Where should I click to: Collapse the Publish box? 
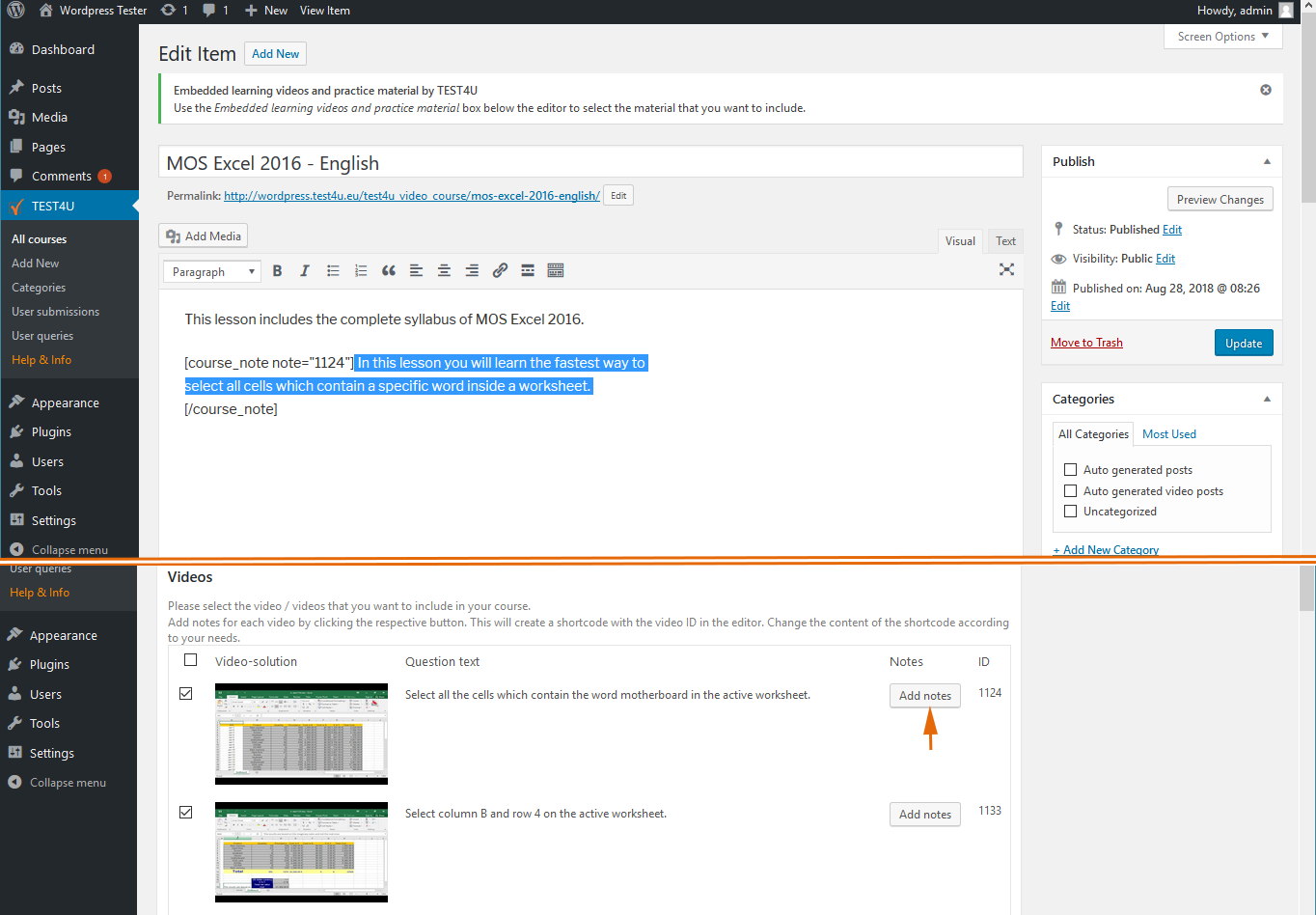[1267, 161]
